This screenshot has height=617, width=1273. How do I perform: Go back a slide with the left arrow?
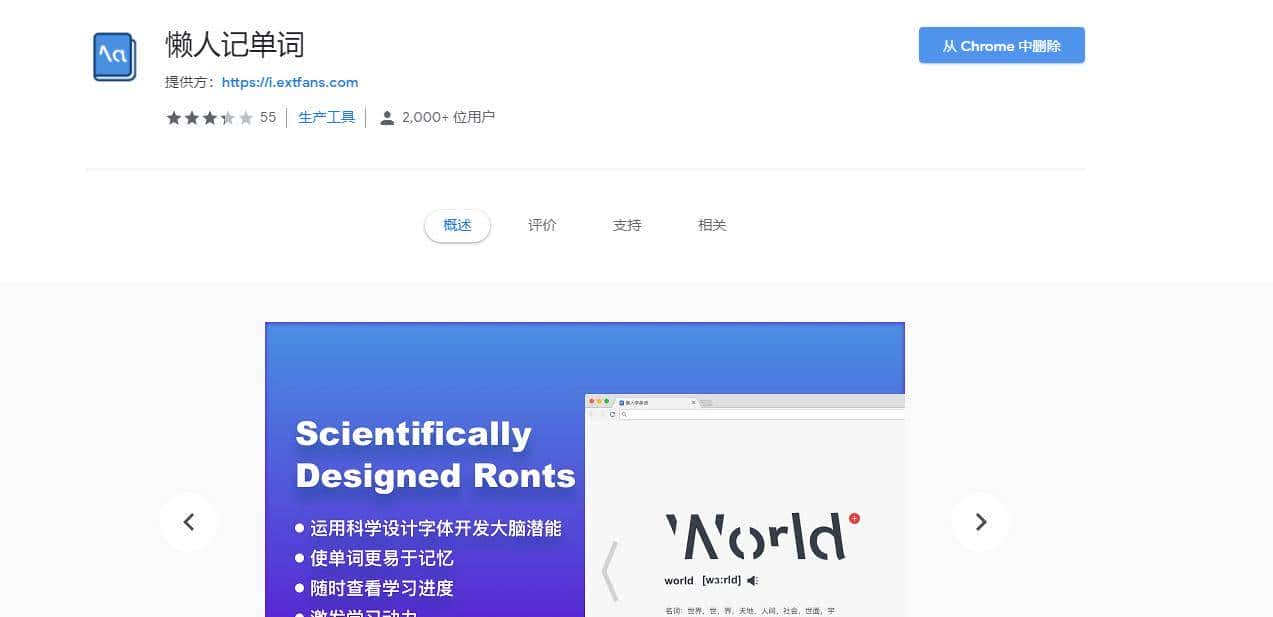click(x=189, y=521)
